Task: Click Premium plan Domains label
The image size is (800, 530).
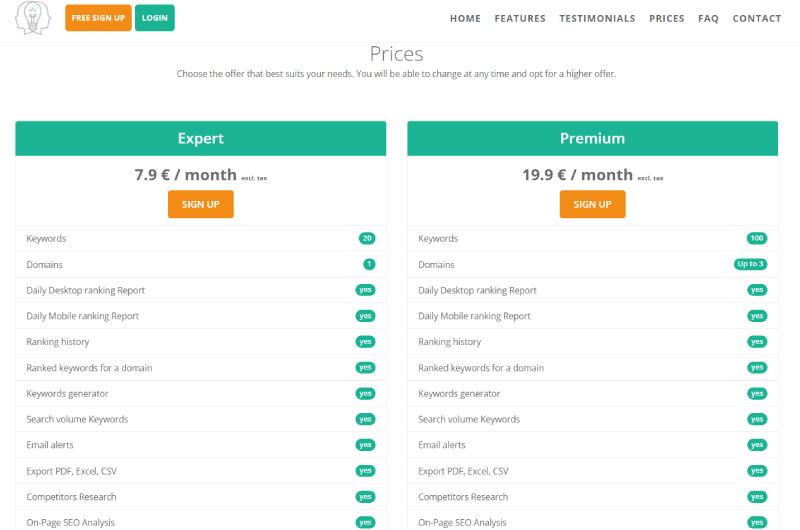Action: [x=436, y=265]
